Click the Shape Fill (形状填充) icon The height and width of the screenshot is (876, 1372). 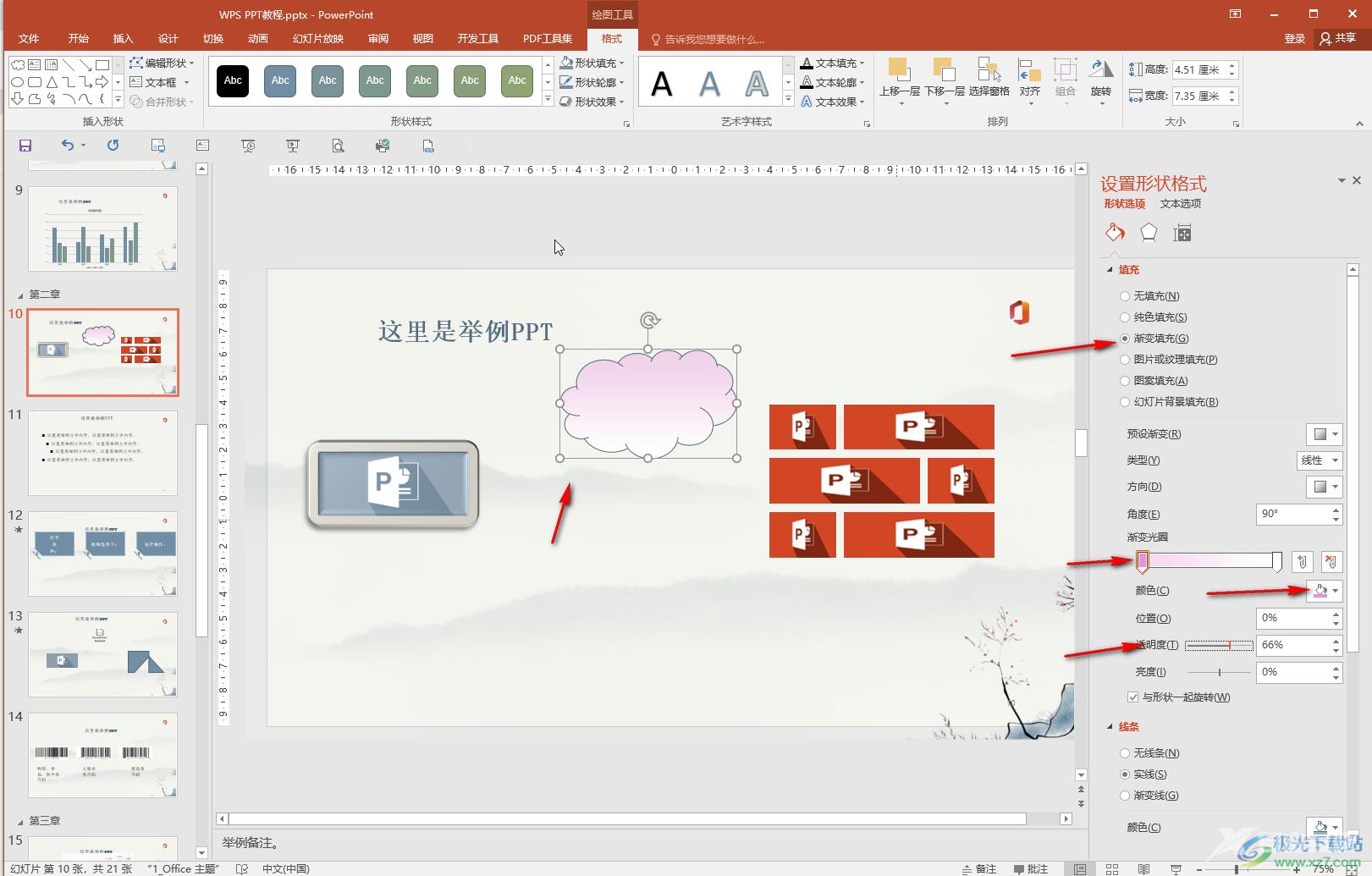(566, 63)
